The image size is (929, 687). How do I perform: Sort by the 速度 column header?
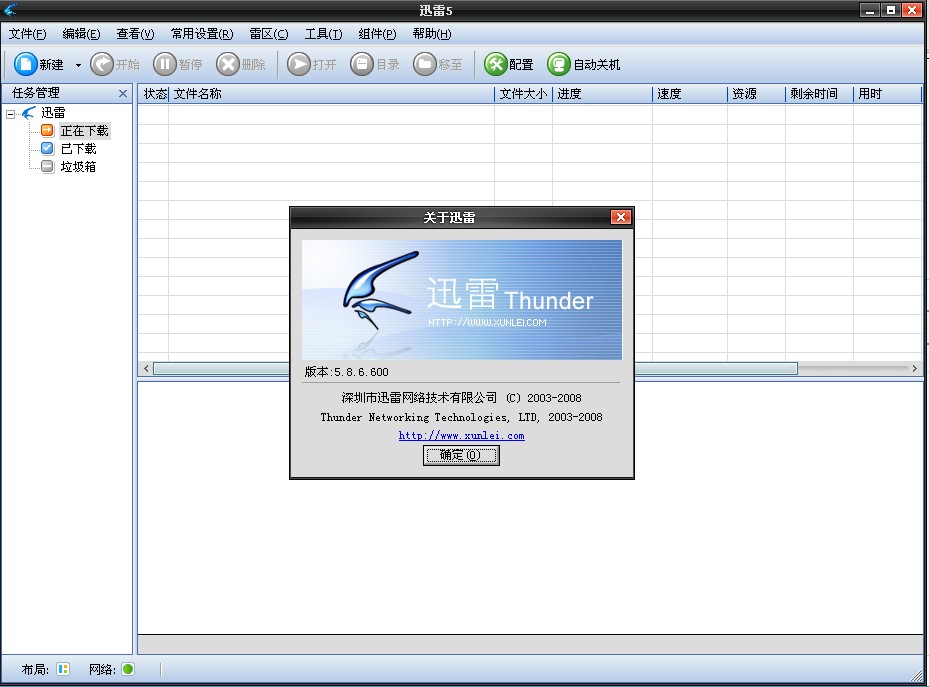click(690, 94)
